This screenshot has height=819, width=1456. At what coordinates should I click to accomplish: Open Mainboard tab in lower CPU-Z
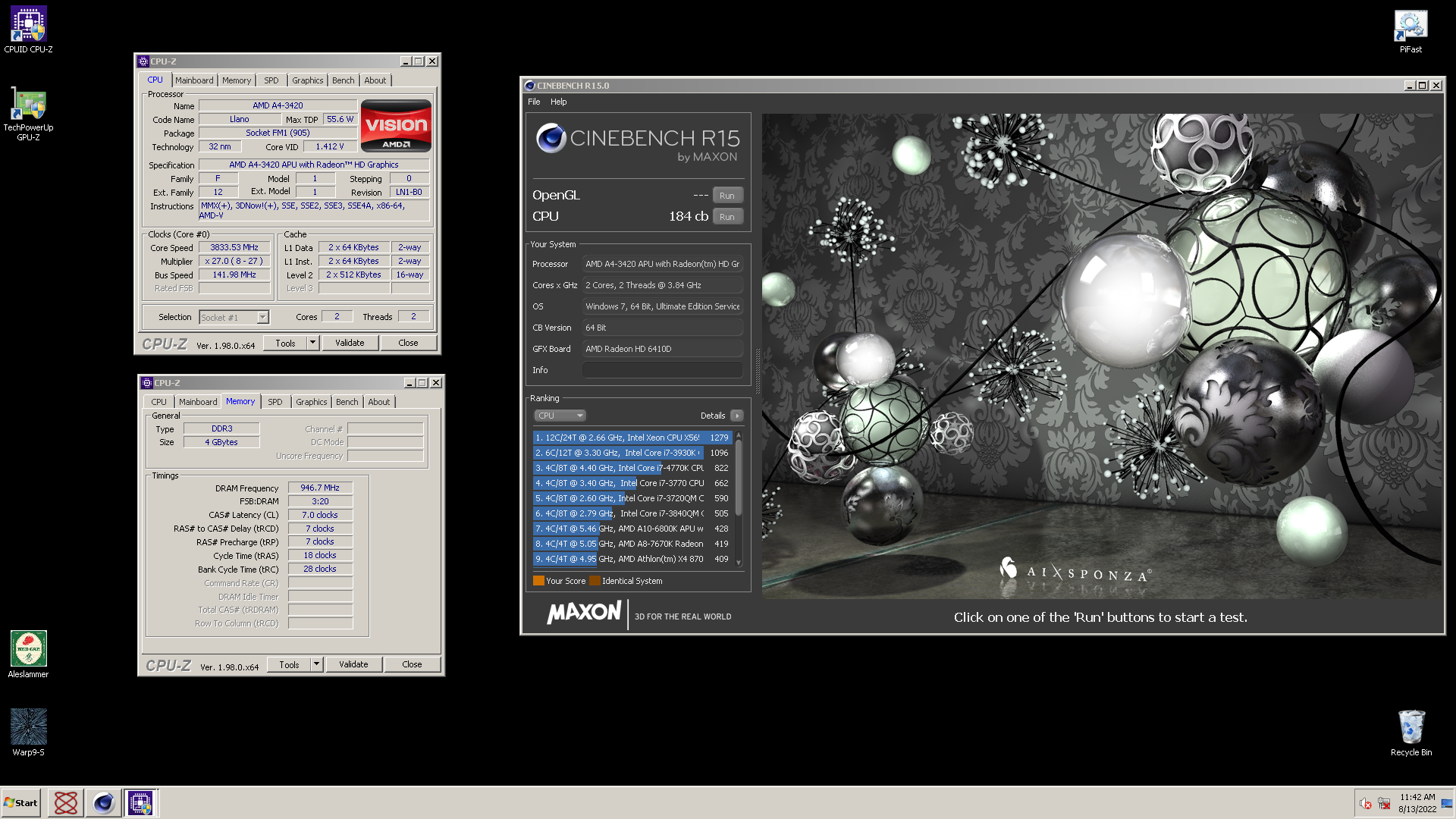tap(198, 402)
